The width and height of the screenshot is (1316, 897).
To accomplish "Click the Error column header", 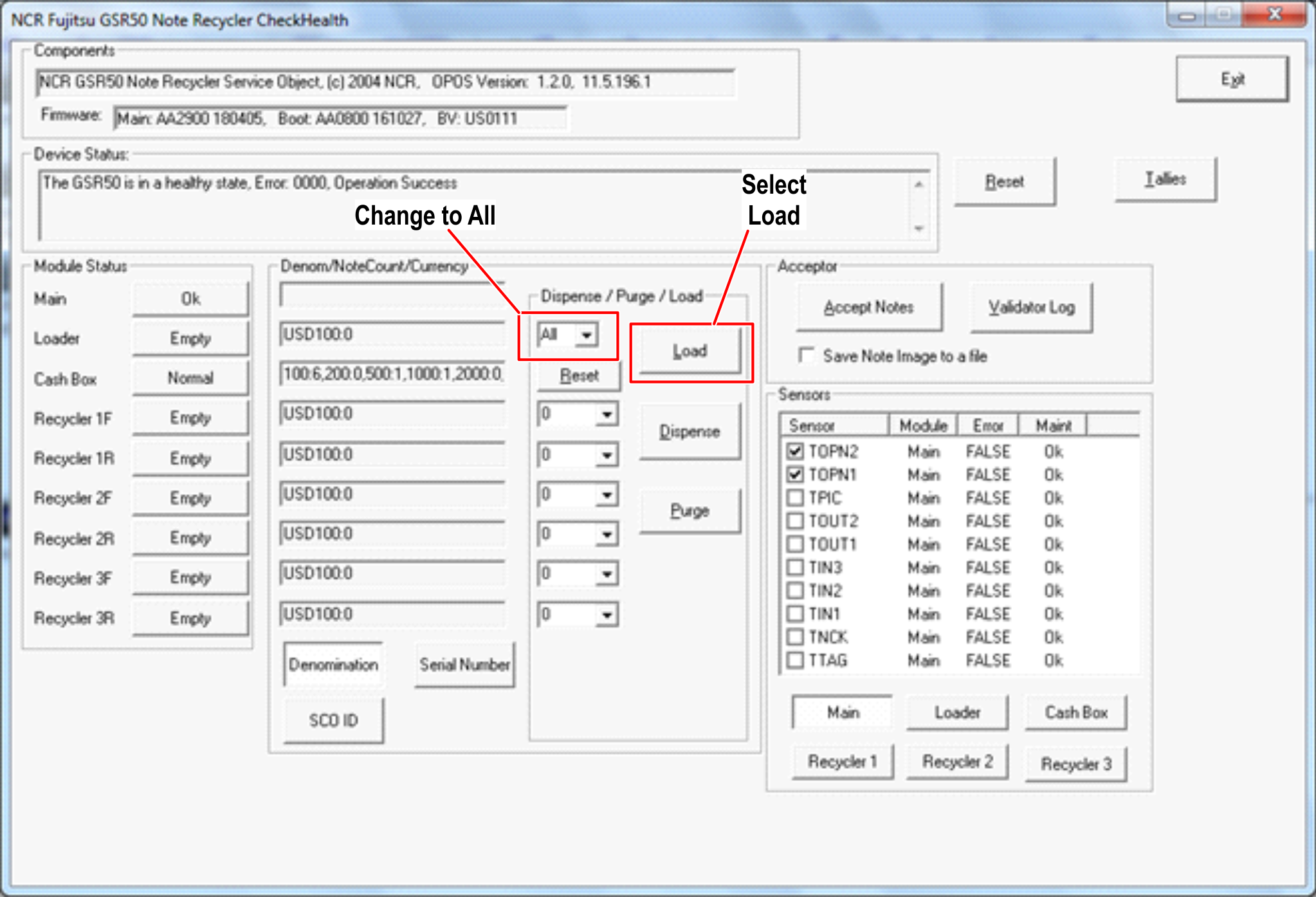I will [988, 425].
